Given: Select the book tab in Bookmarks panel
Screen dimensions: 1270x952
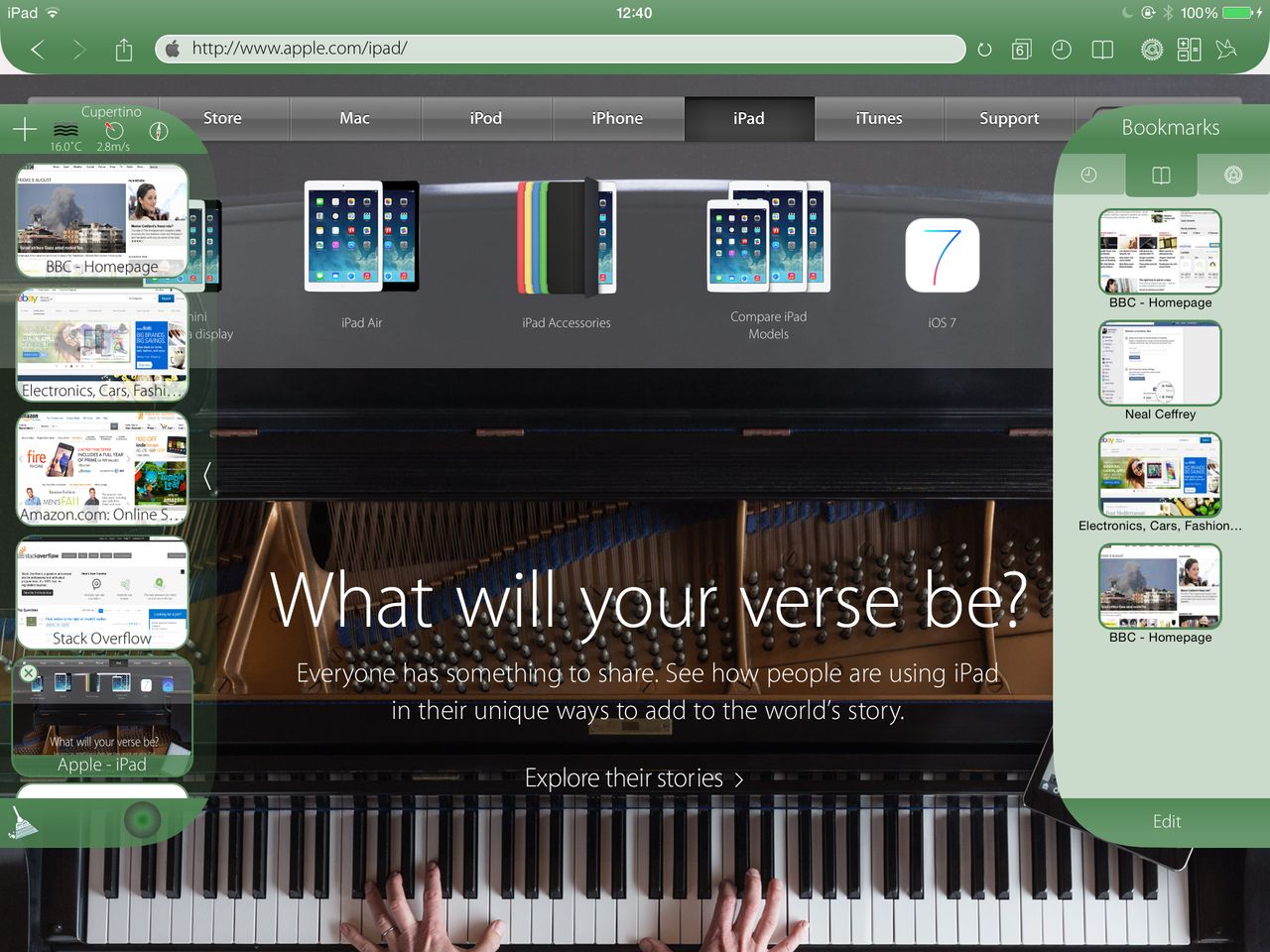Looking at the screenshot, I should 1161,176.
